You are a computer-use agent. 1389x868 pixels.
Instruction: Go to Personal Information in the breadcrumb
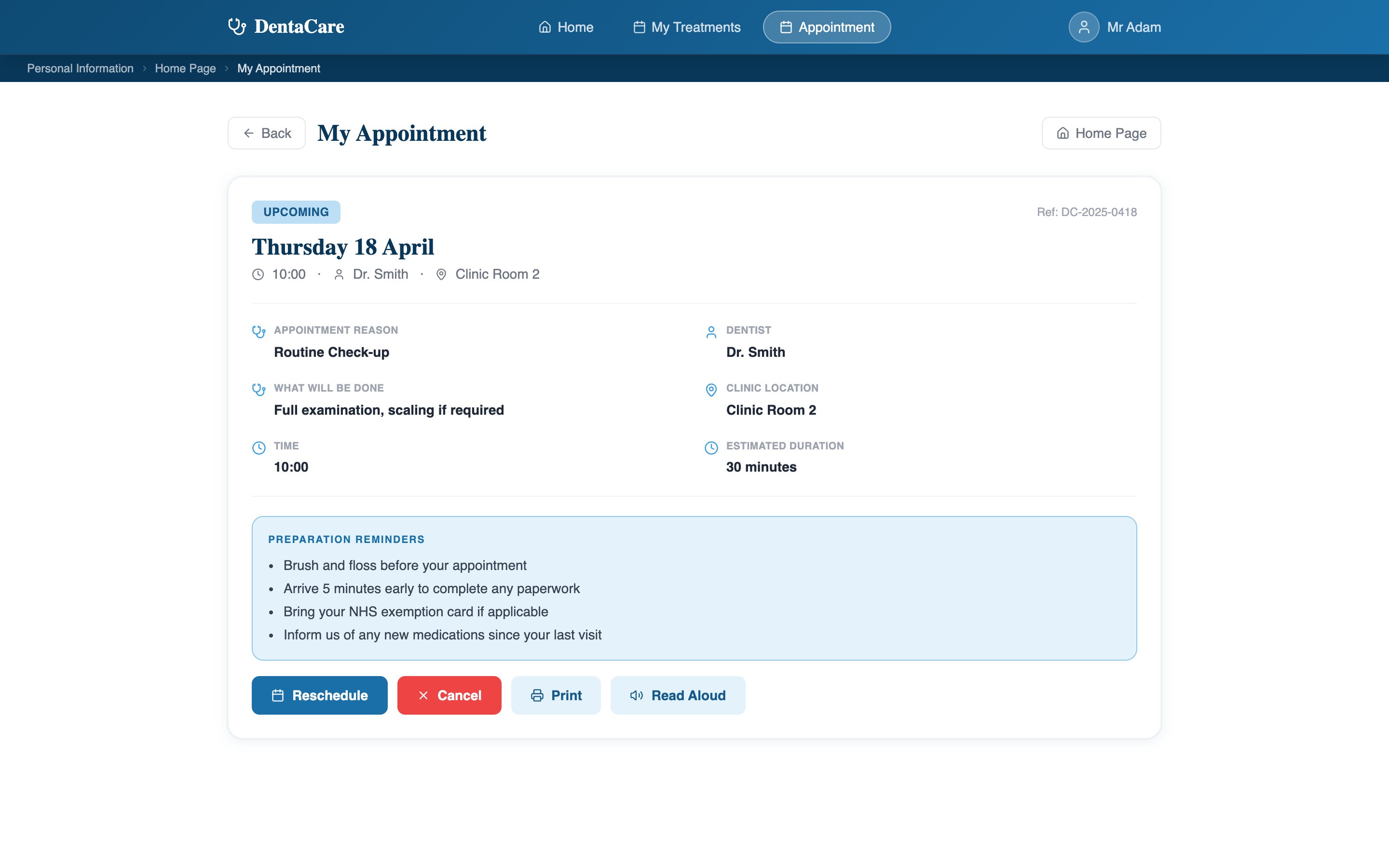point(81,68)
